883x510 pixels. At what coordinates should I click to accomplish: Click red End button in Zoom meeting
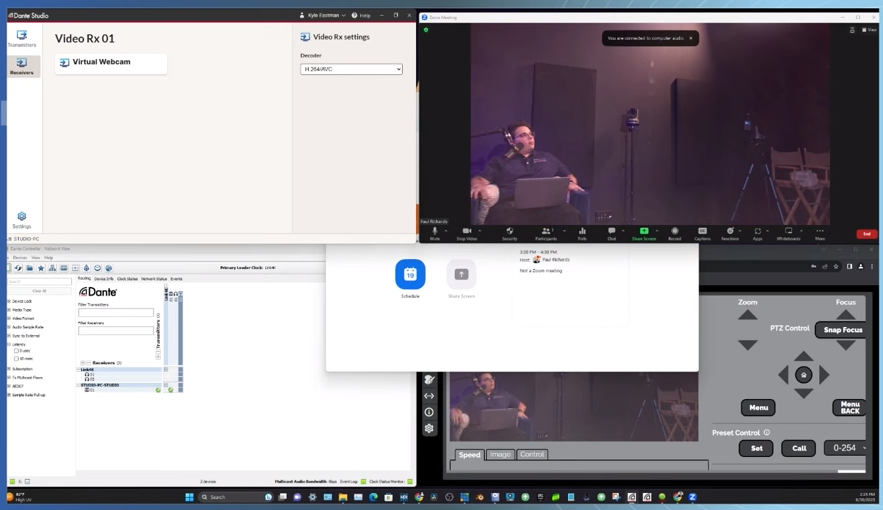[x=867, y=234]
